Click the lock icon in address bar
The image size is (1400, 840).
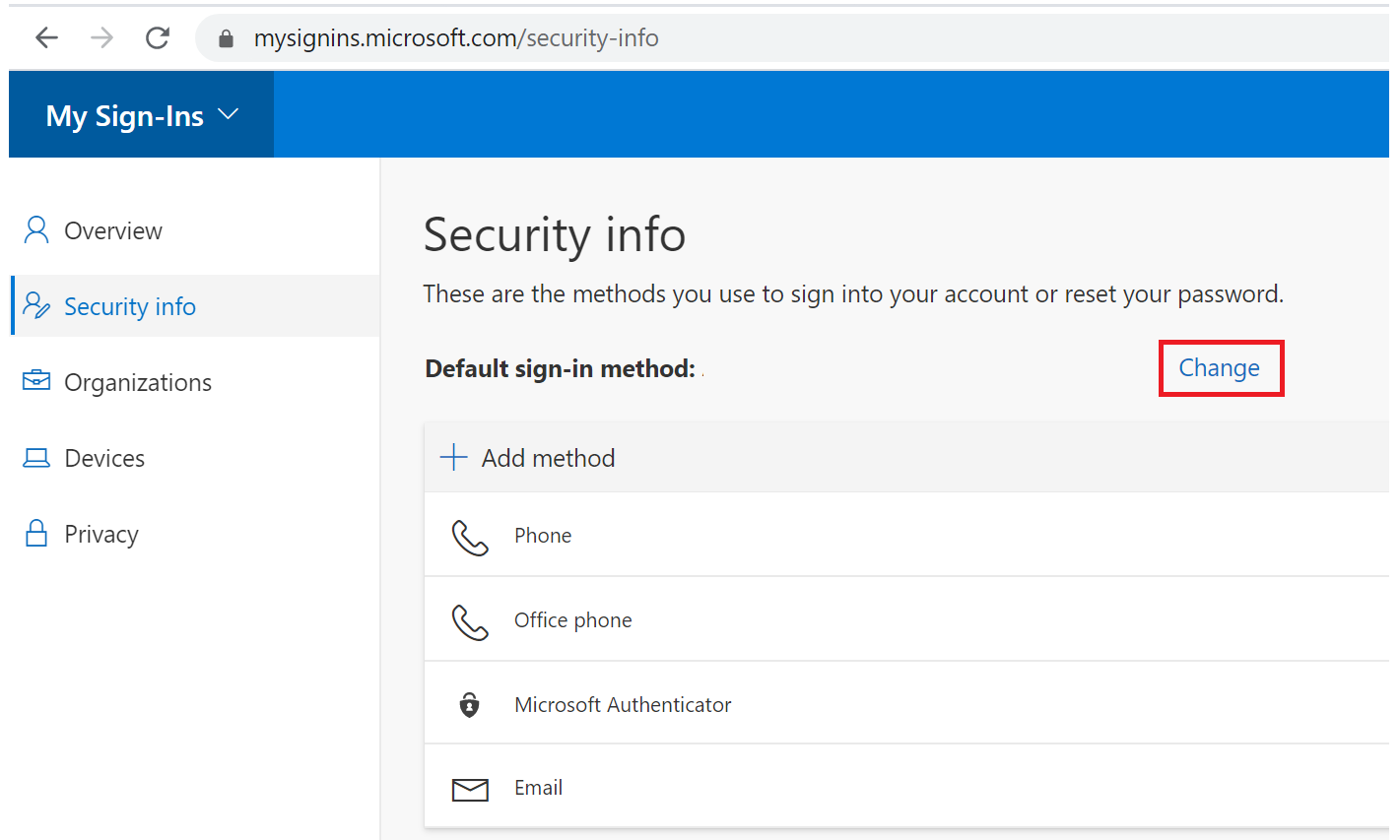[227, 38]
